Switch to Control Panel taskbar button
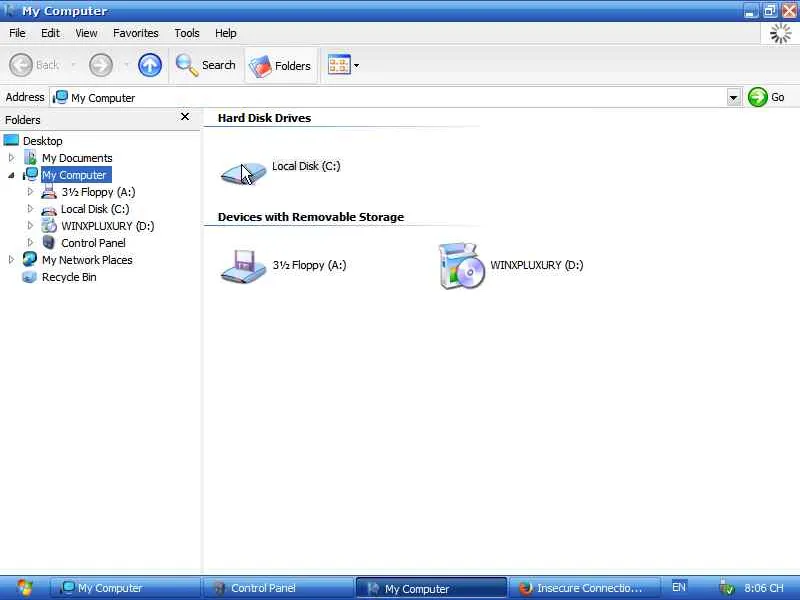 click(279, 588)
